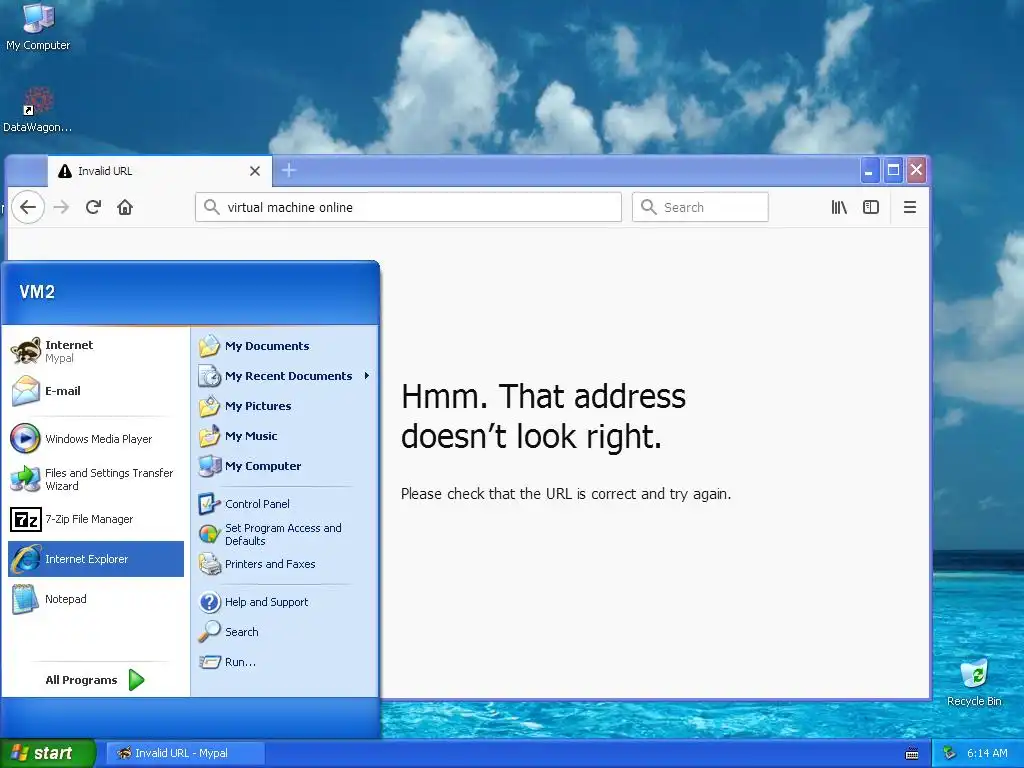Screen dimensions: 1024x768
Task: Click the green All Programs arrow
Action: (136, 680)
